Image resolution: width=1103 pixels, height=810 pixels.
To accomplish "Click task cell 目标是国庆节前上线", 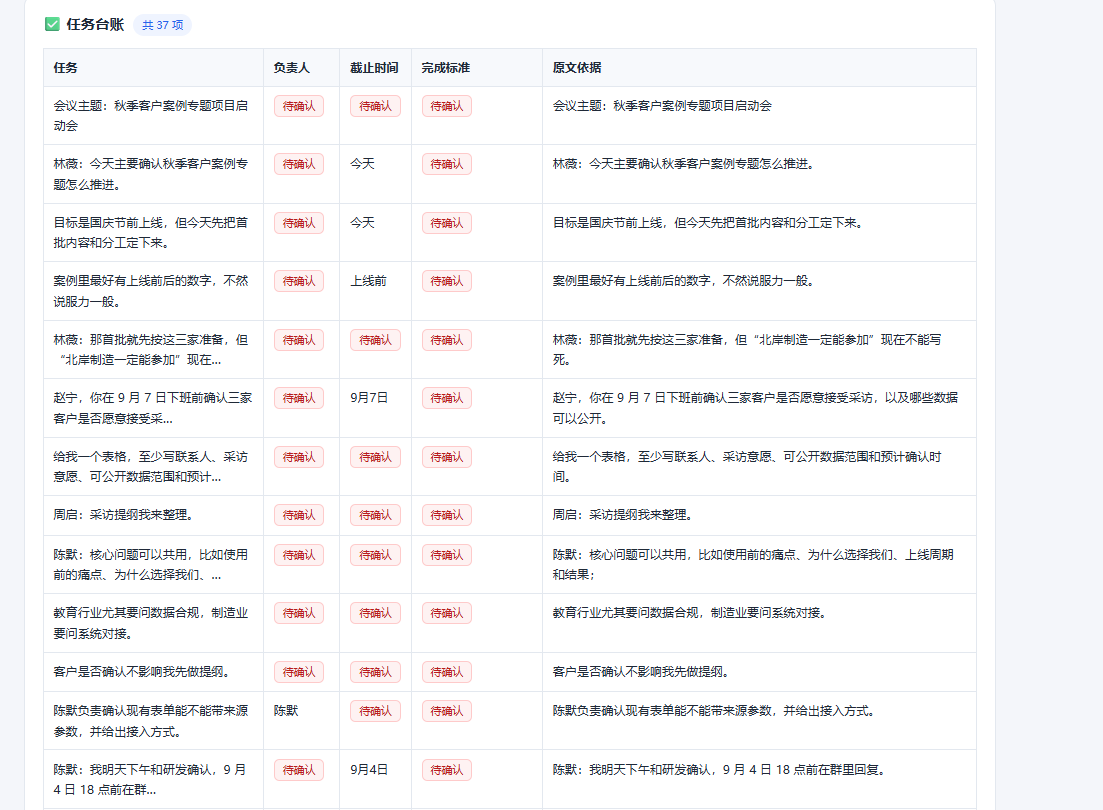I will [151, 232].
